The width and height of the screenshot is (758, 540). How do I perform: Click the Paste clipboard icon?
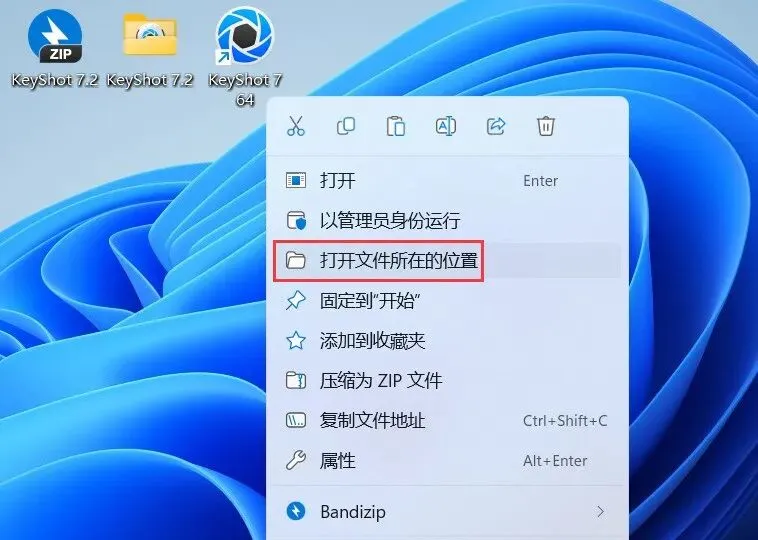click(395, 126)
